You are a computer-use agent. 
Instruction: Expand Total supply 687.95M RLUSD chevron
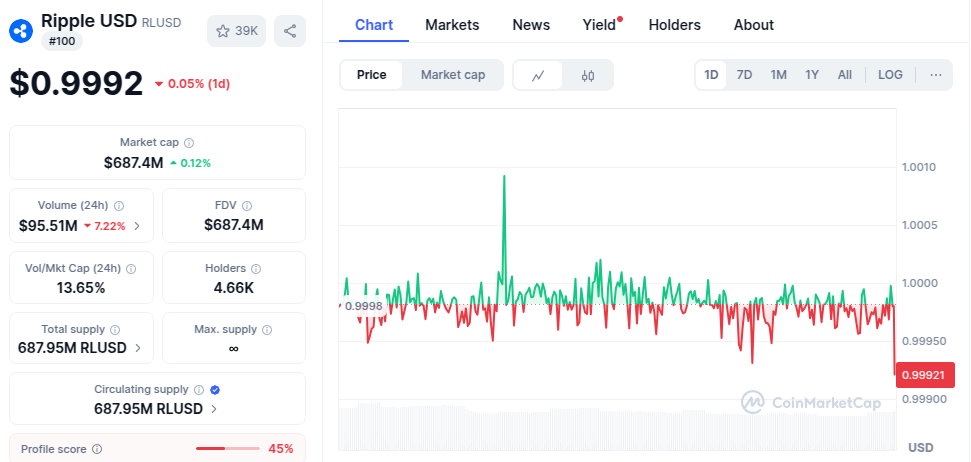[138, 349]
